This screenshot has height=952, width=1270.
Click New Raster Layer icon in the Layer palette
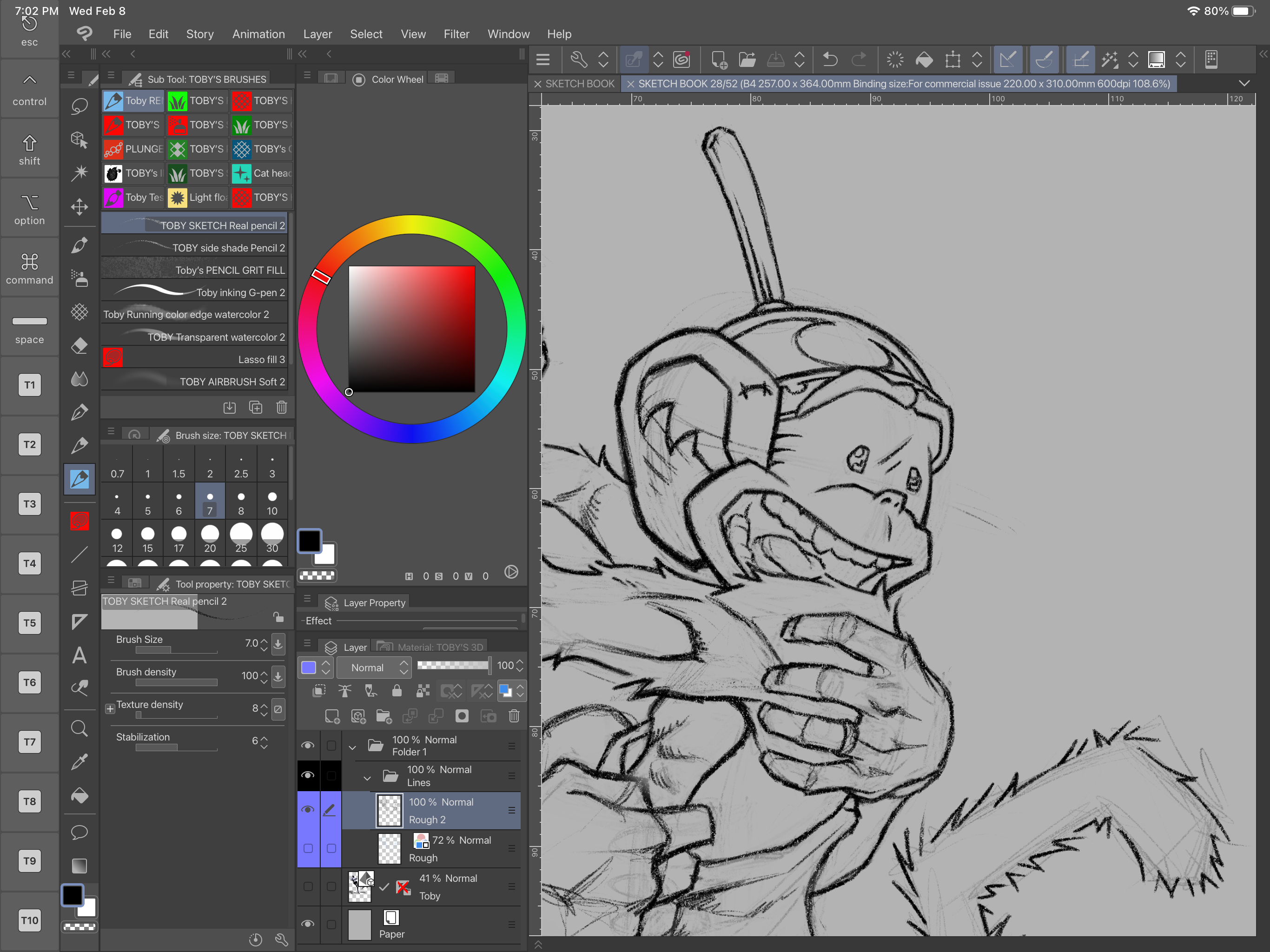(x=332, y=716)
